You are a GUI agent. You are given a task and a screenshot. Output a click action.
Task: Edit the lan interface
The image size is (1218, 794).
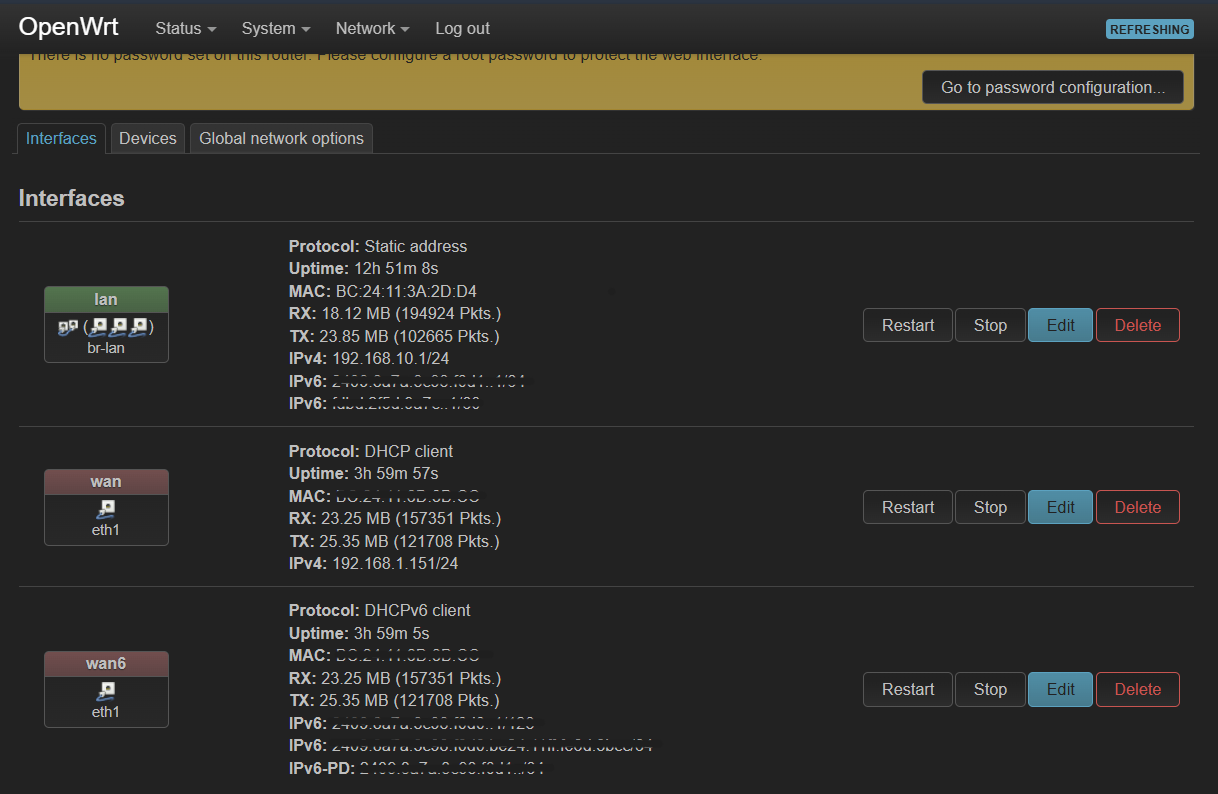[x=1060, y=325]
